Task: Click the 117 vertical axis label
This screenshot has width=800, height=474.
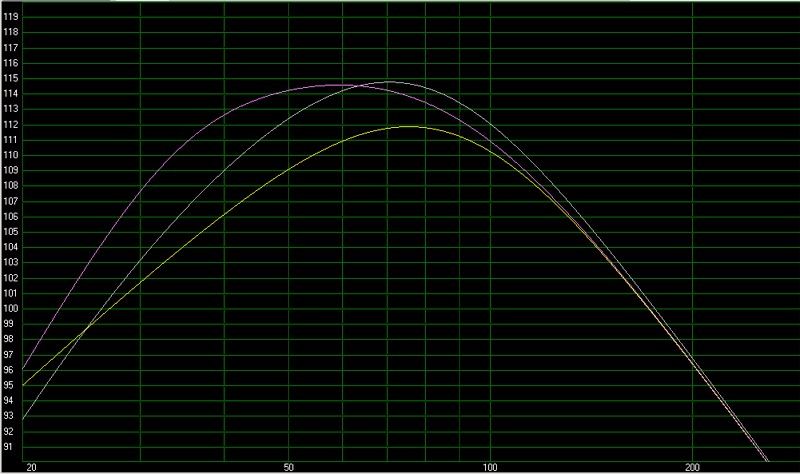Action: pyautogui.click(x=11, y=48)
